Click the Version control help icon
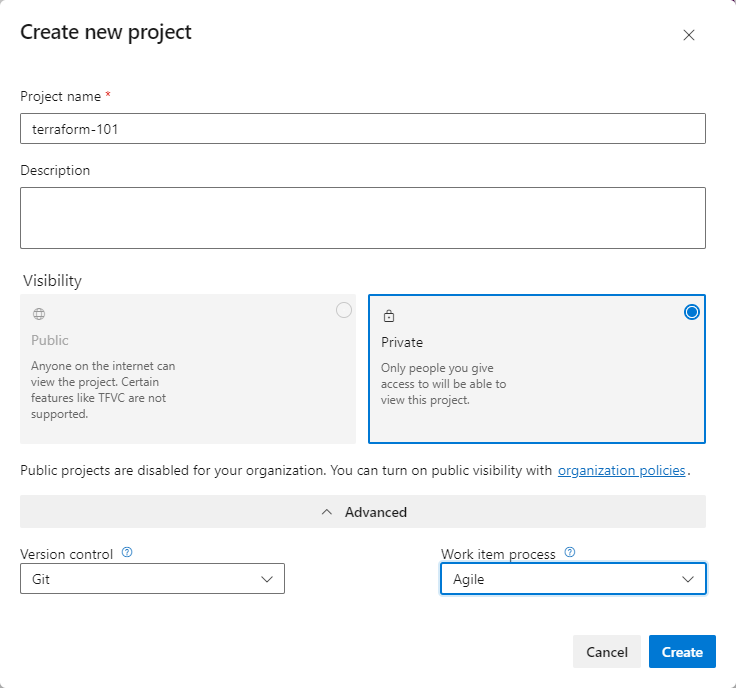Image resolution: width=736 pixels, height=688 pixels. 127,552
